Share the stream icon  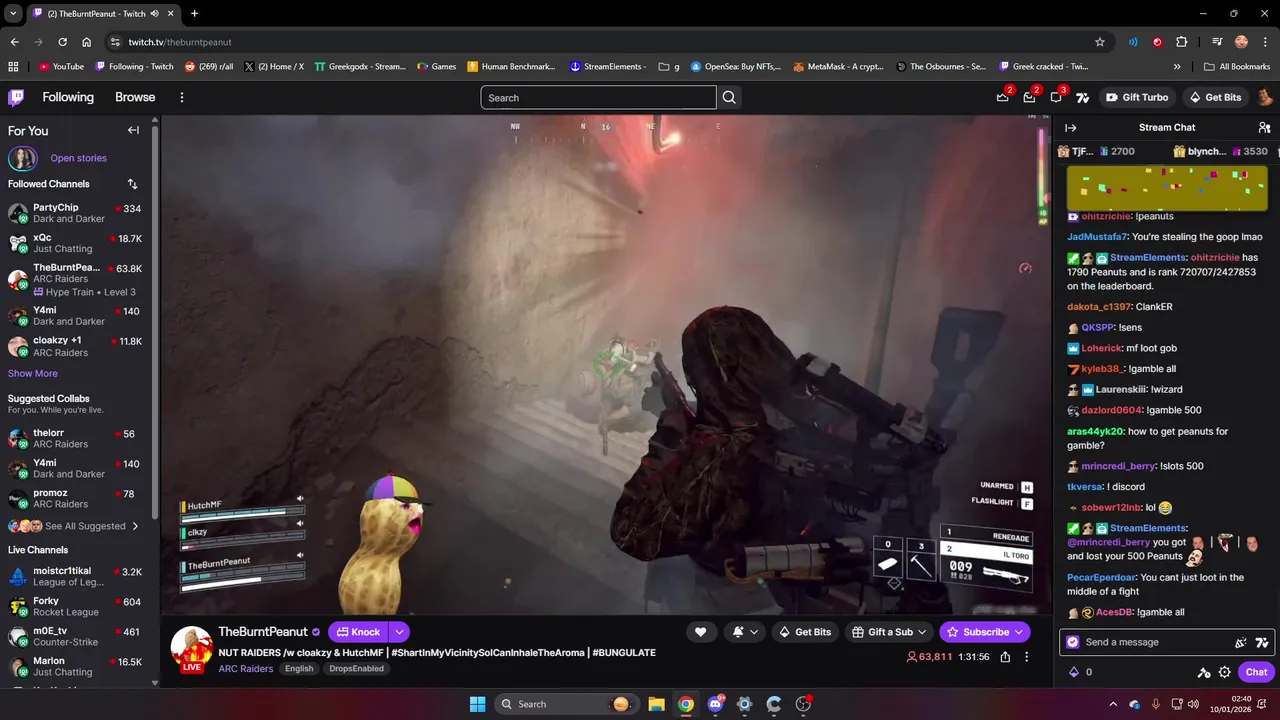click(x=1005, y=657)
